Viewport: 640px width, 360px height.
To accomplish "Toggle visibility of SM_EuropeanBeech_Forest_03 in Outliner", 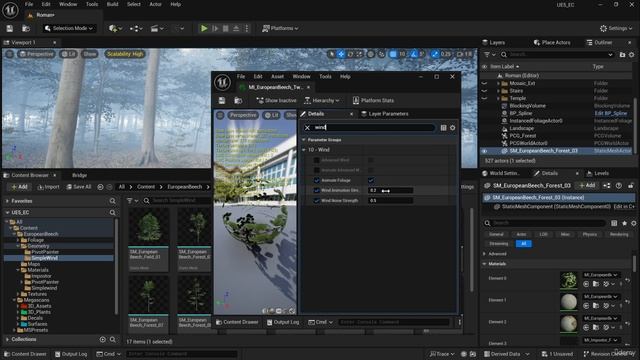I will [x=484, y=151].
